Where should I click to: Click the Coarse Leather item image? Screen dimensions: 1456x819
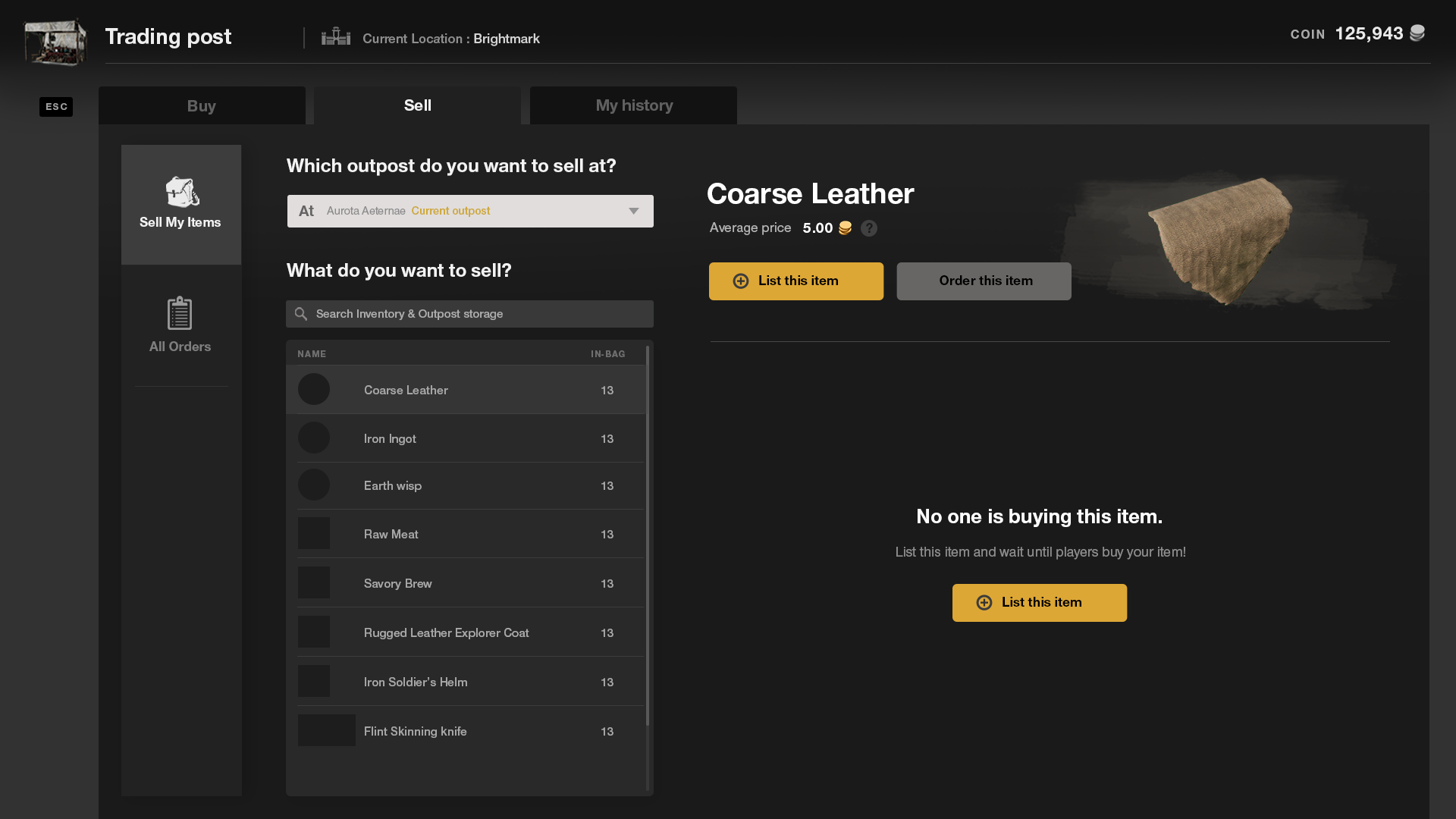click(1221, 240)
